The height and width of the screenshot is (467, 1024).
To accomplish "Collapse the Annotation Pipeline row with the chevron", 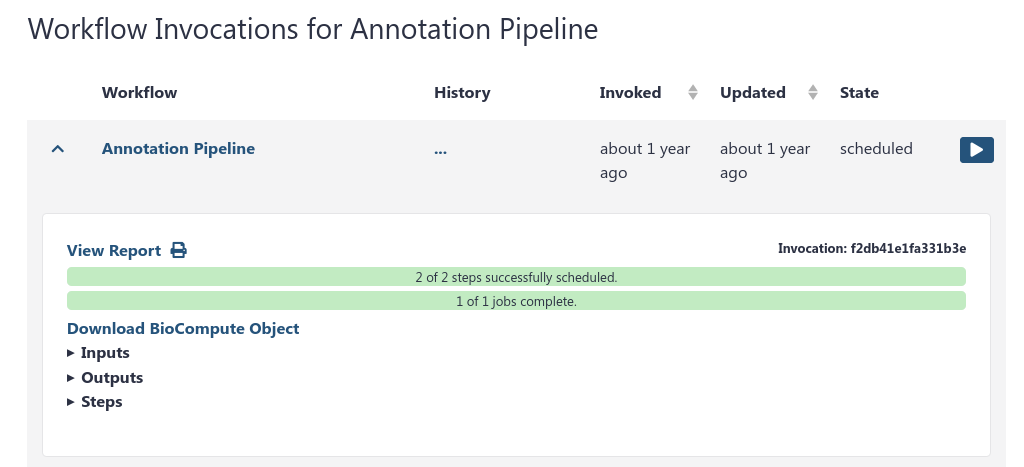I will (x=58, y=149).
